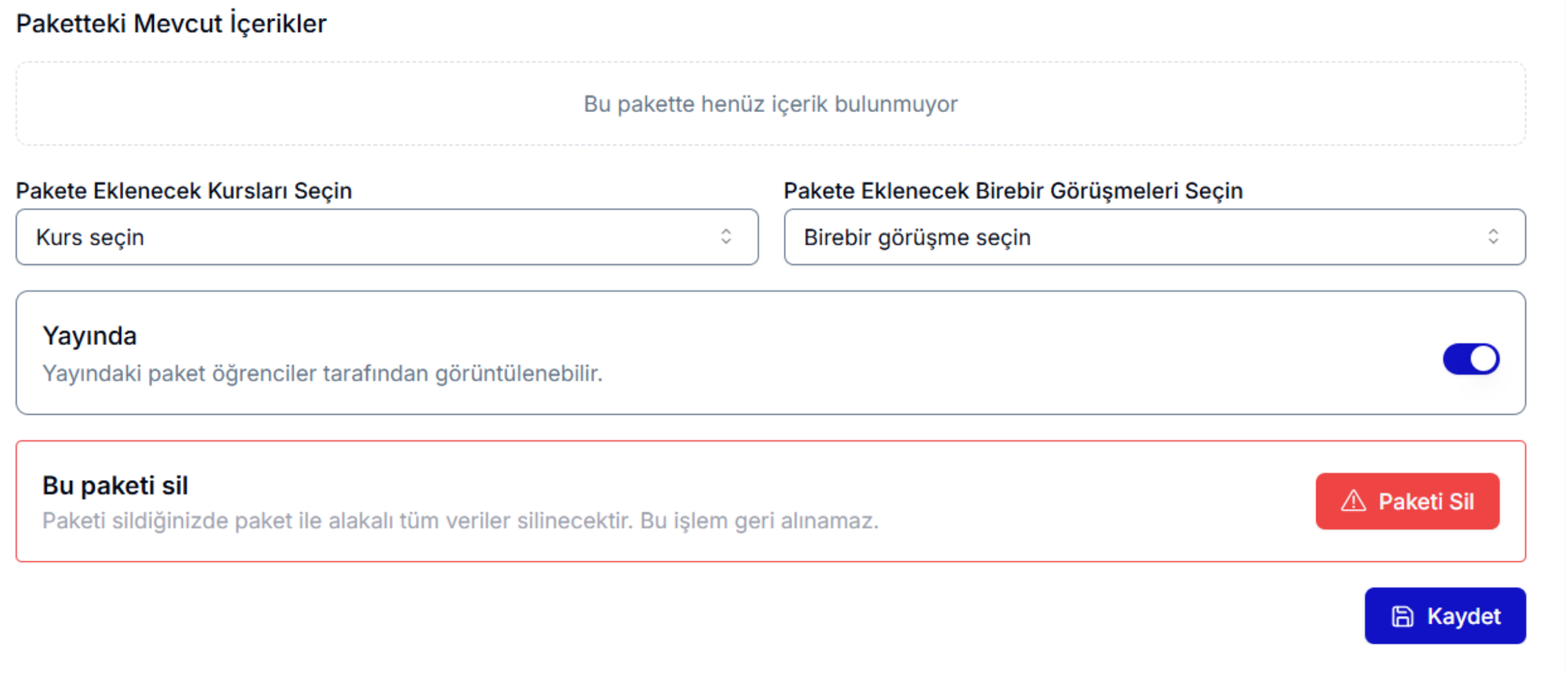1568x674 pixels.
Task: Click the up-down chevron icon in Kurs seçin
Action: pyautogui.click(x=726, y=236)
